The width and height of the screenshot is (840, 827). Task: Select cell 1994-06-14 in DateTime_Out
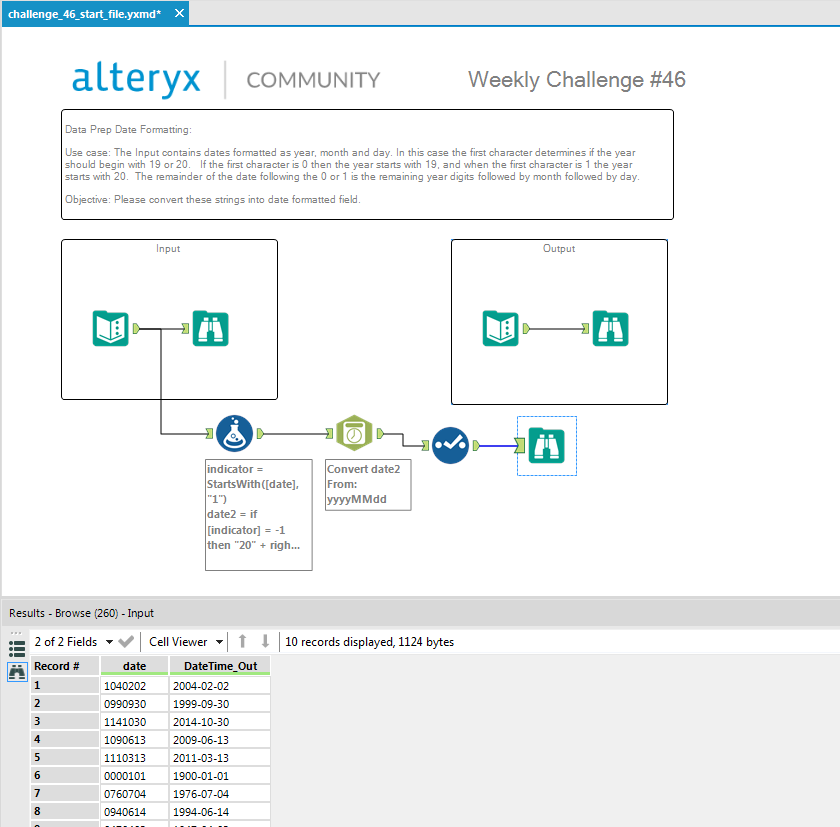[220, 812]
